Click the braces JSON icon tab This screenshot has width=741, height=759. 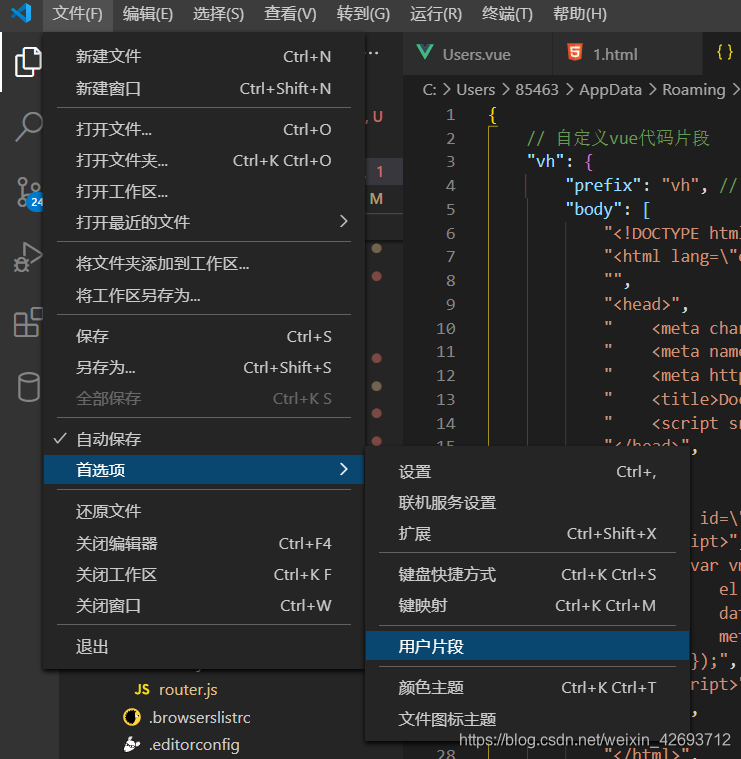pos(724,52)
